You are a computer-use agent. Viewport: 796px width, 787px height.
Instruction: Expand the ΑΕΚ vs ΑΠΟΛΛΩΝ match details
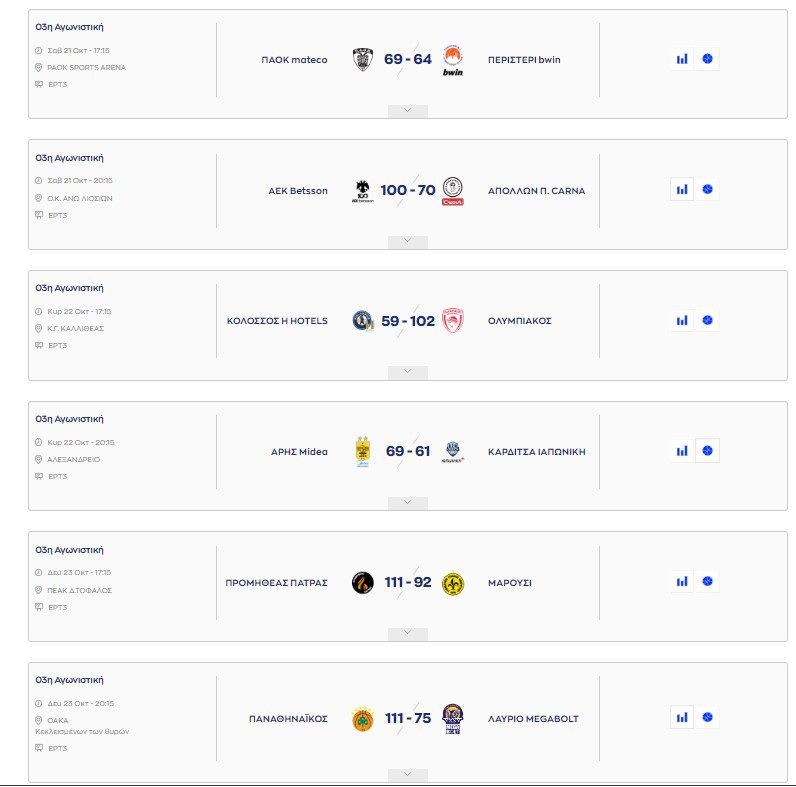(408, 242)
